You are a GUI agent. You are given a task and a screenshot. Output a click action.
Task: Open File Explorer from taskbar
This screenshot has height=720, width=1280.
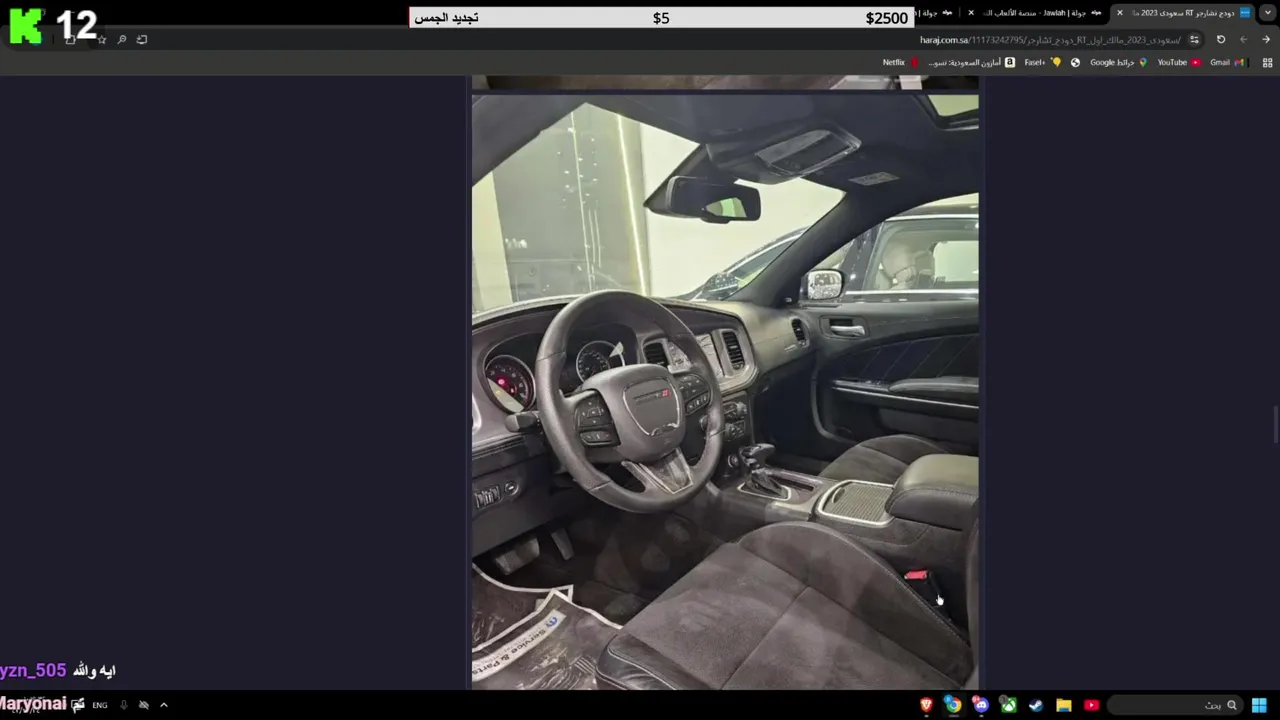click(x=1064, y=705)
